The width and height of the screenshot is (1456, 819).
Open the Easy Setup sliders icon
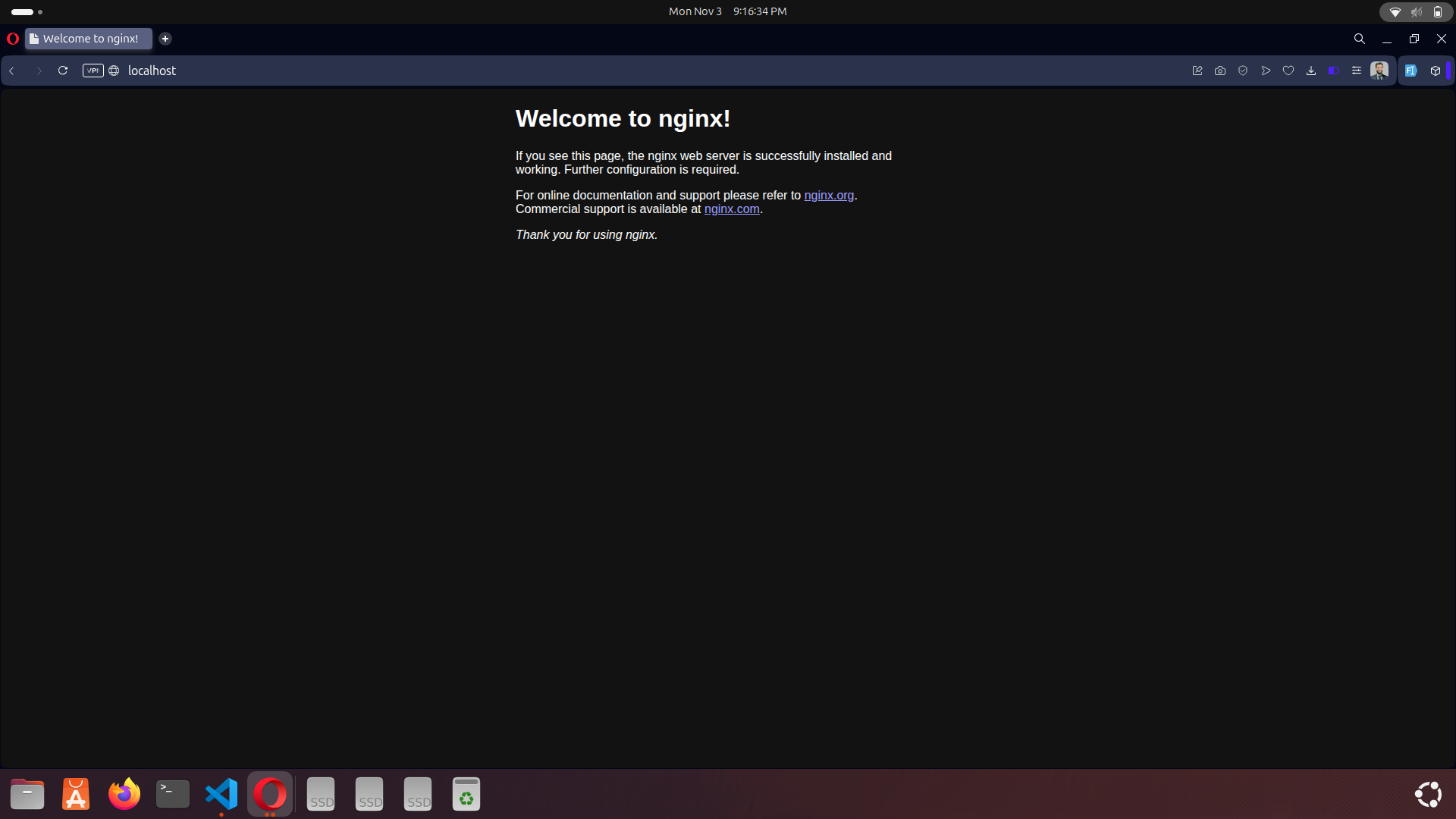click(x=1357, y=70)
